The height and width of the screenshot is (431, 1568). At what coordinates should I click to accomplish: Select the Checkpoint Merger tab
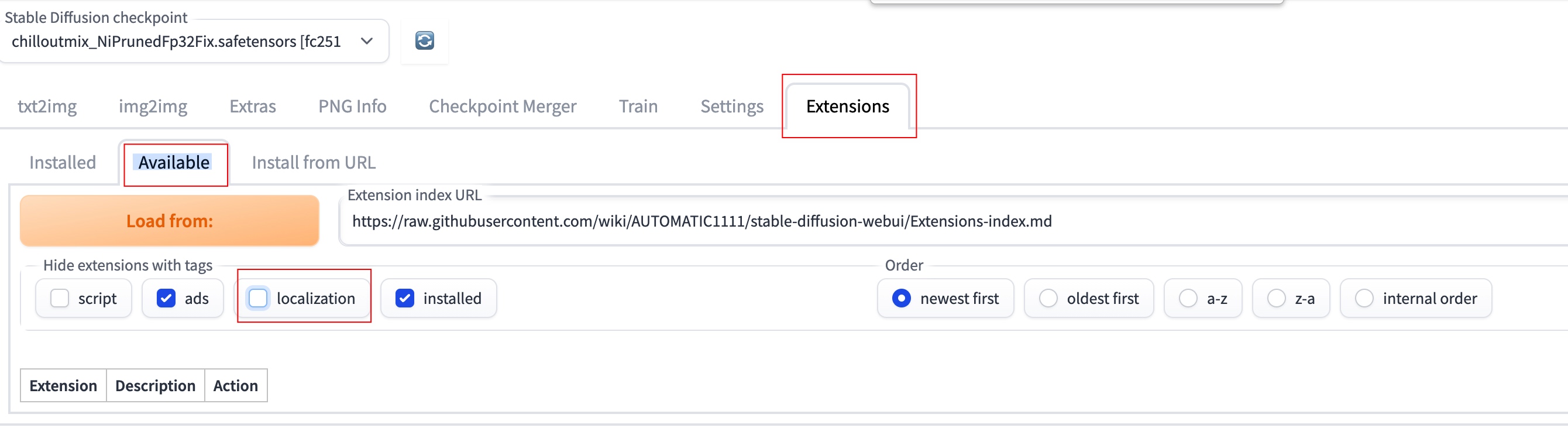pyautogui.click(x=502, y=107)
